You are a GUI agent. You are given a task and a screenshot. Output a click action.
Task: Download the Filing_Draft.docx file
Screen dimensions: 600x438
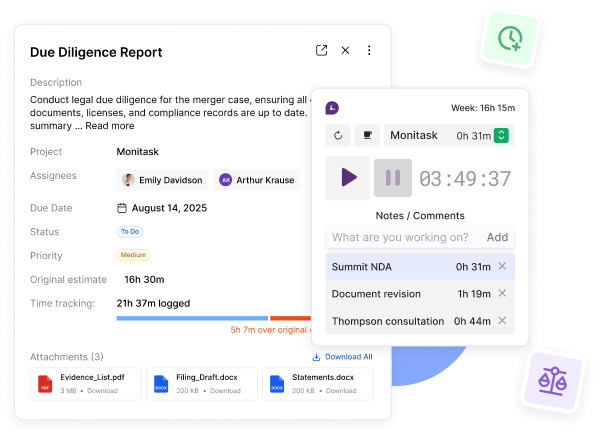click(225, 391)
